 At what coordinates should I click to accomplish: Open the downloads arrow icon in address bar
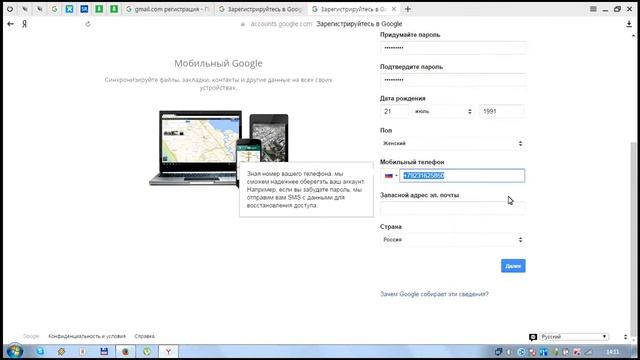(x=629, y=24)
